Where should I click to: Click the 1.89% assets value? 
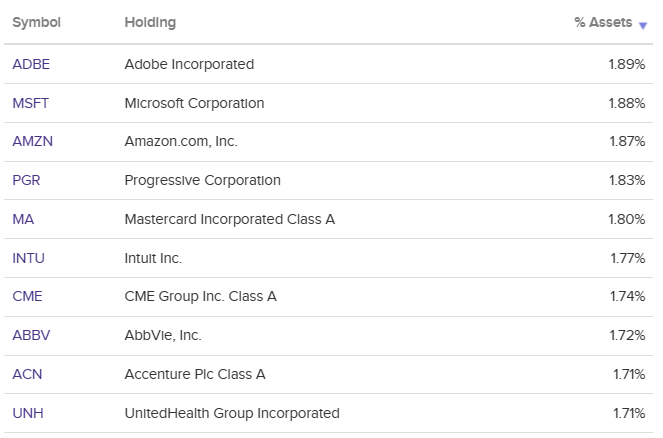[626, 64]
